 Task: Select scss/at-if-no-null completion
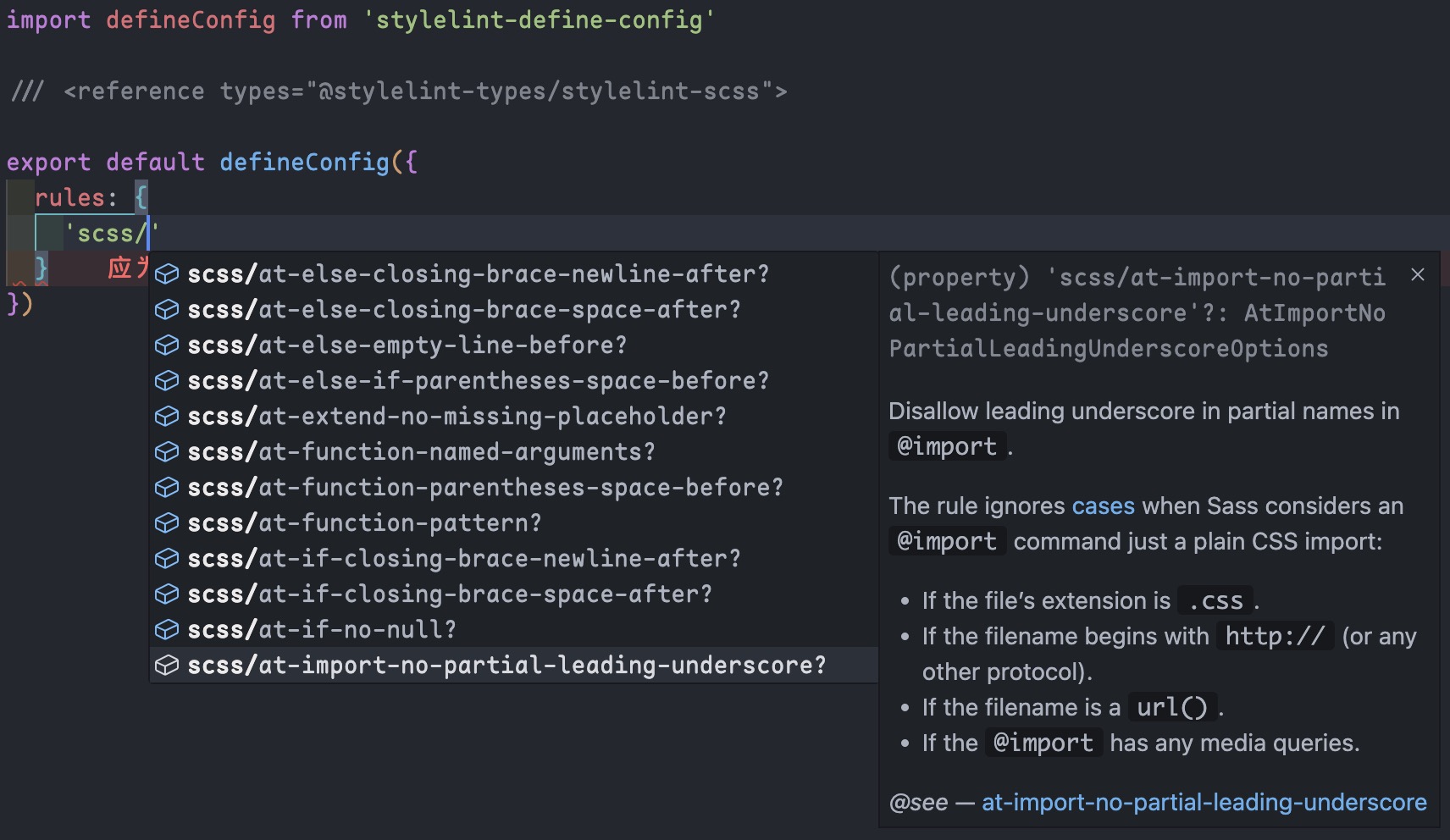(x=514, y=629)
